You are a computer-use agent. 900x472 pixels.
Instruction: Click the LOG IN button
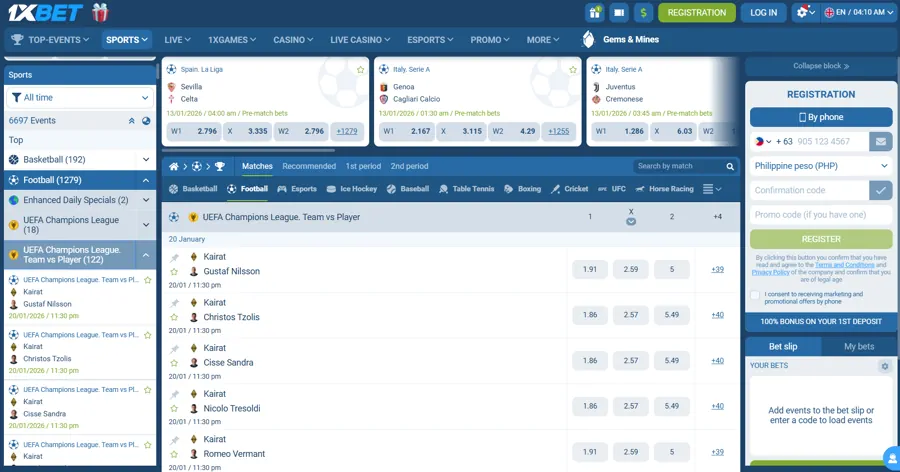point(763,12)
